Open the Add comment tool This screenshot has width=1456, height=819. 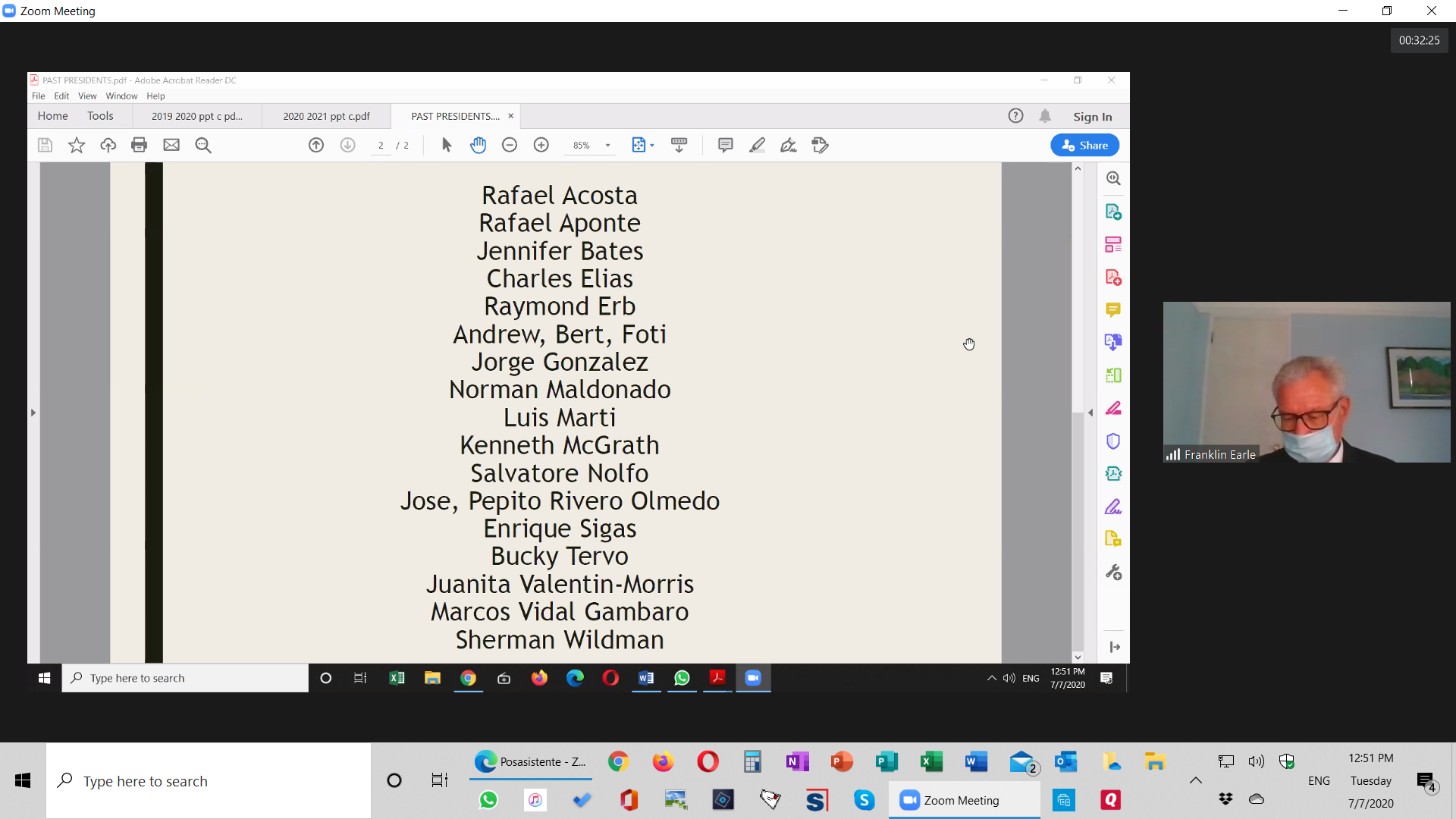[725, 145]
